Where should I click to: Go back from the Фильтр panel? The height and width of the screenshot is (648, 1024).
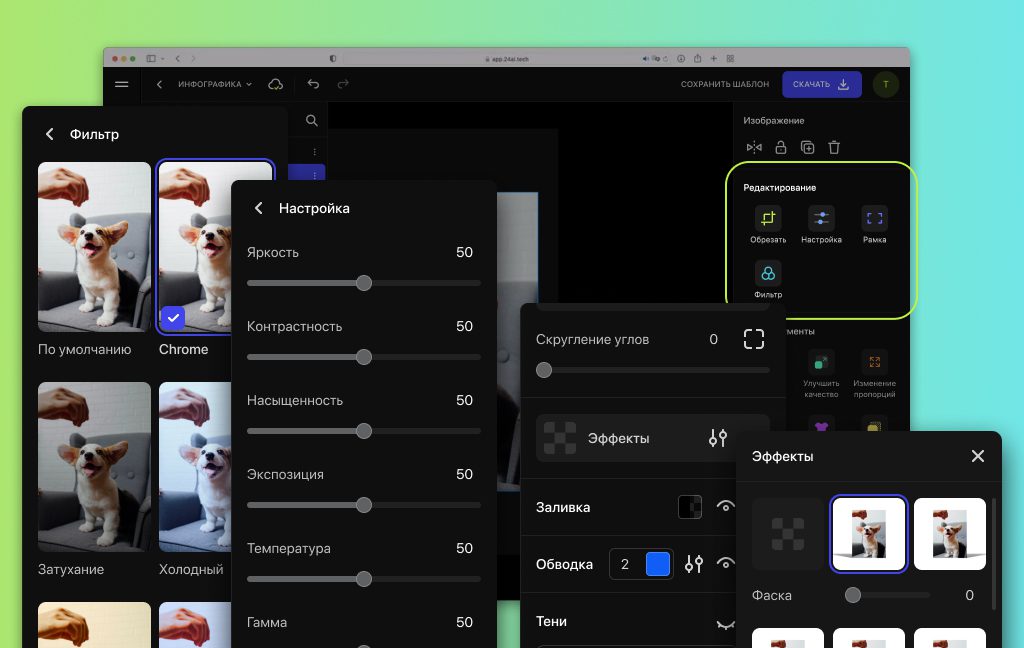50,134
